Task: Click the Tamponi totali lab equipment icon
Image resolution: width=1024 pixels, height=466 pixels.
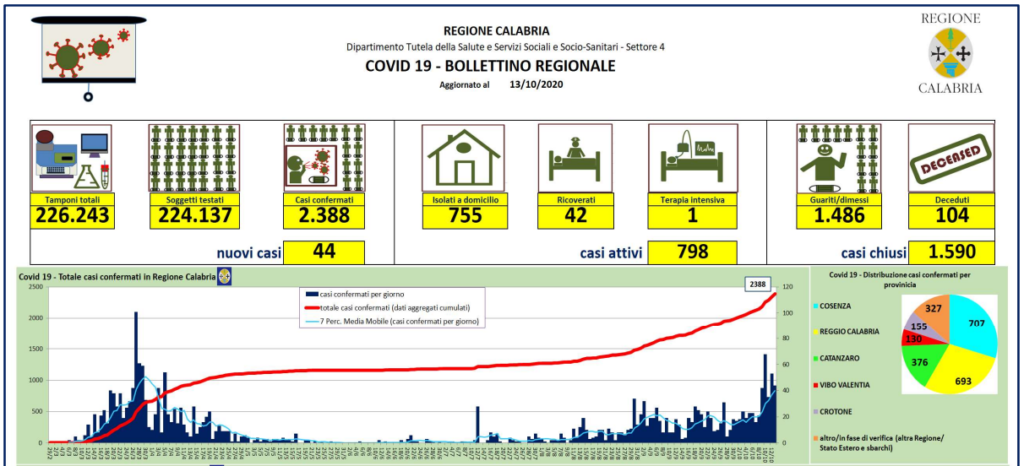Action: (x=71, y=158)
